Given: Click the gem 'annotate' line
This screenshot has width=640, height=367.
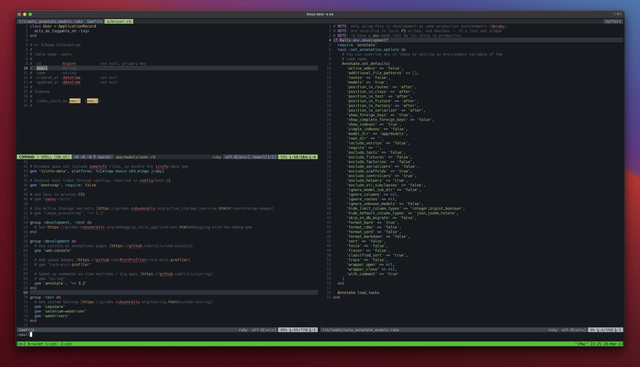Looking at the screenshot, I should 60,283.
